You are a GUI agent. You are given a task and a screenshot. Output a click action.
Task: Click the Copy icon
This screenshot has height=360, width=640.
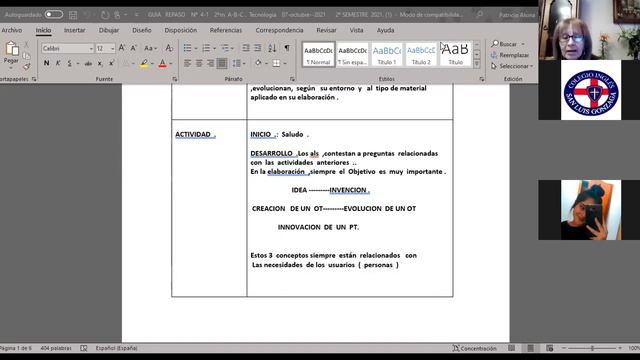(27, 56)
